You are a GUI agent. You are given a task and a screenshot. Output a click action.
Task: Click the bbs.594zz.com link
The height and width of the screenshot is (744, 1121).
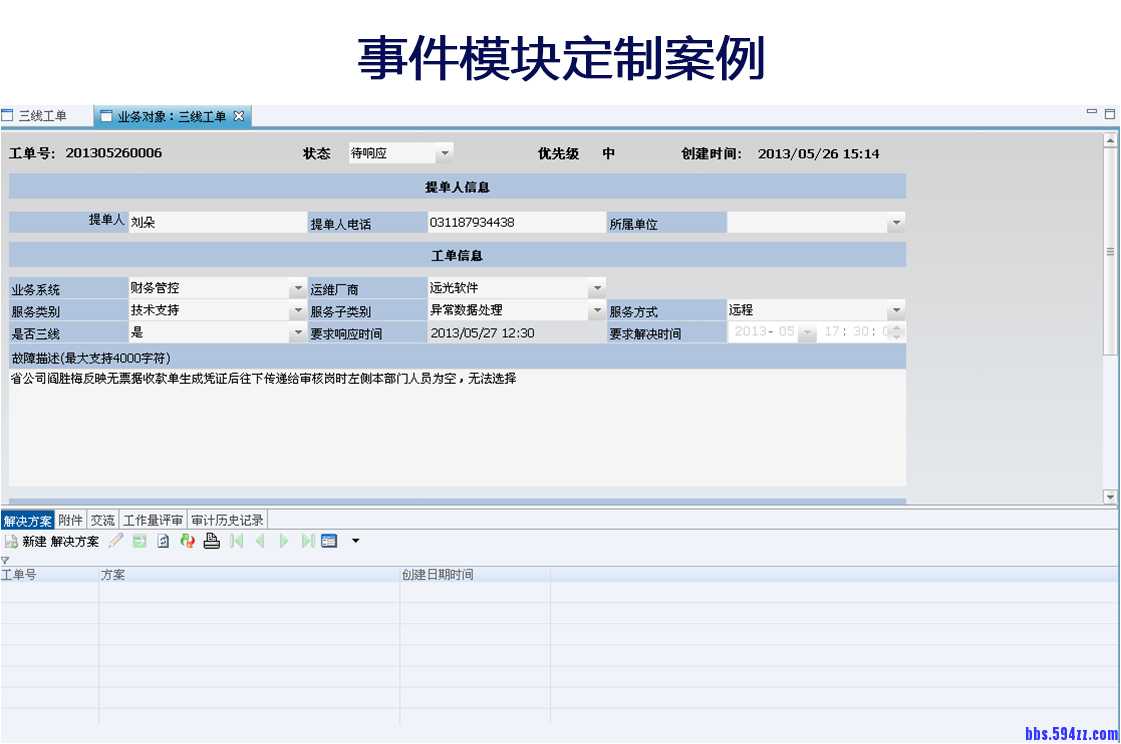tap(1072, 735)
